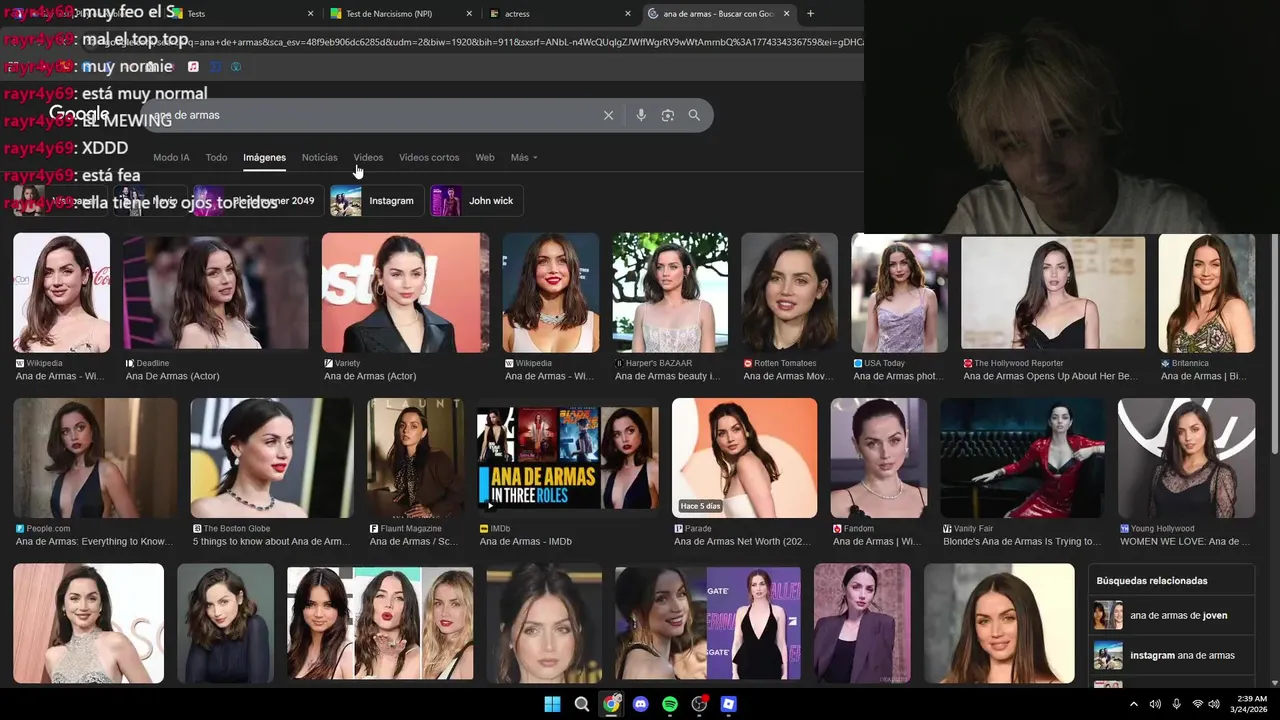
Task: Open the Windows Start menu
Action: click(552, 704)
